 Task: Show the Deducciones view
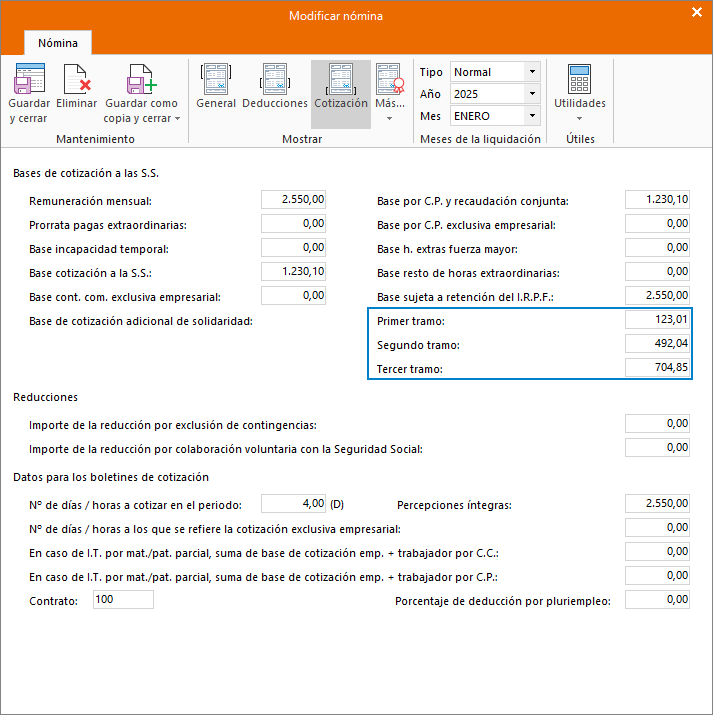tap(275, 87)
